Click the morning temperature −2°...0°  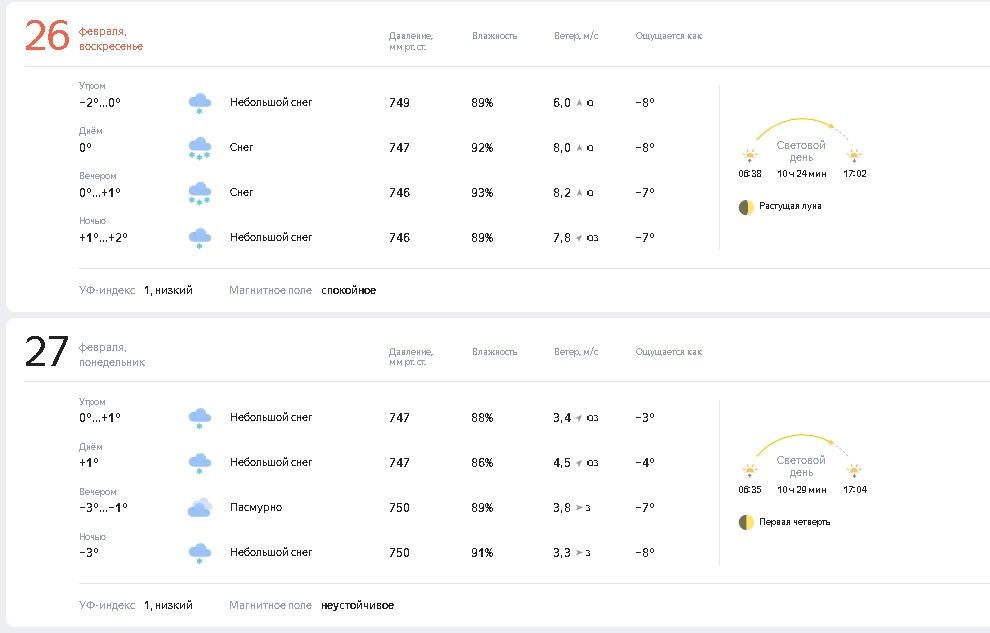tap(100, 103)
